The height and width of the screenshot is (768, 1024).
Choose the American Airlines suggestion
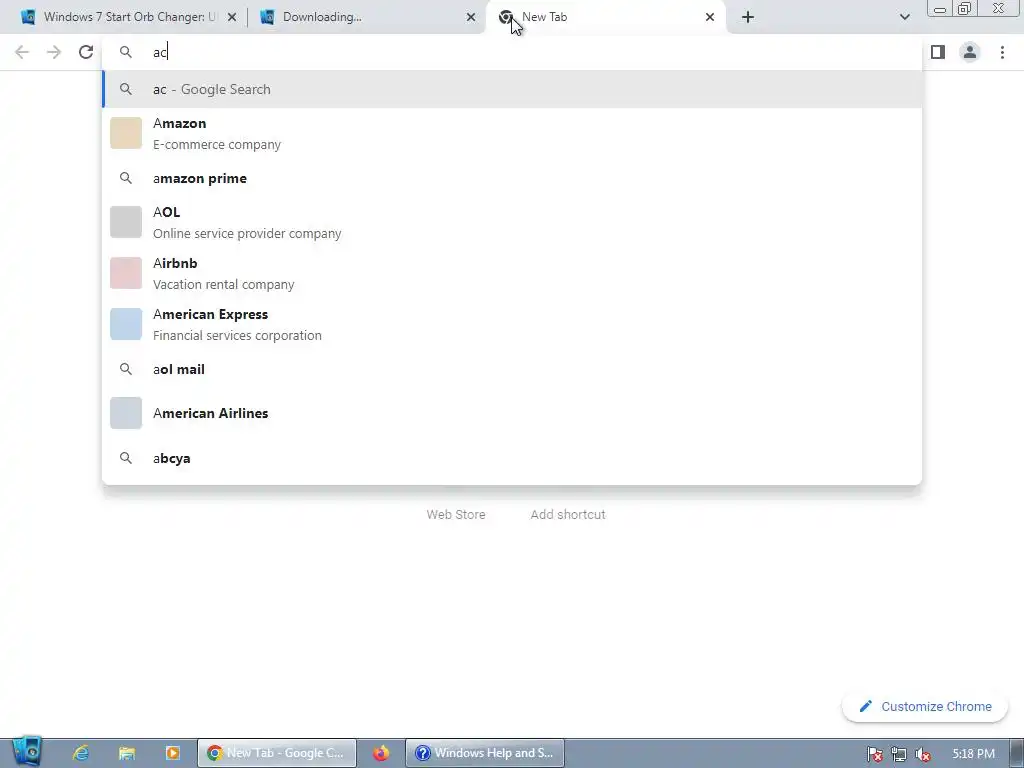click(x=513, y=413)
